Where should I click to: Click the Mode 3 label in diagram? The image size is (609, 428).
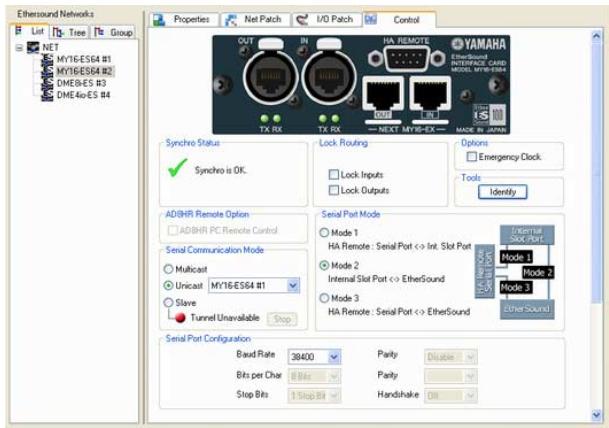(x=516, y=288)
